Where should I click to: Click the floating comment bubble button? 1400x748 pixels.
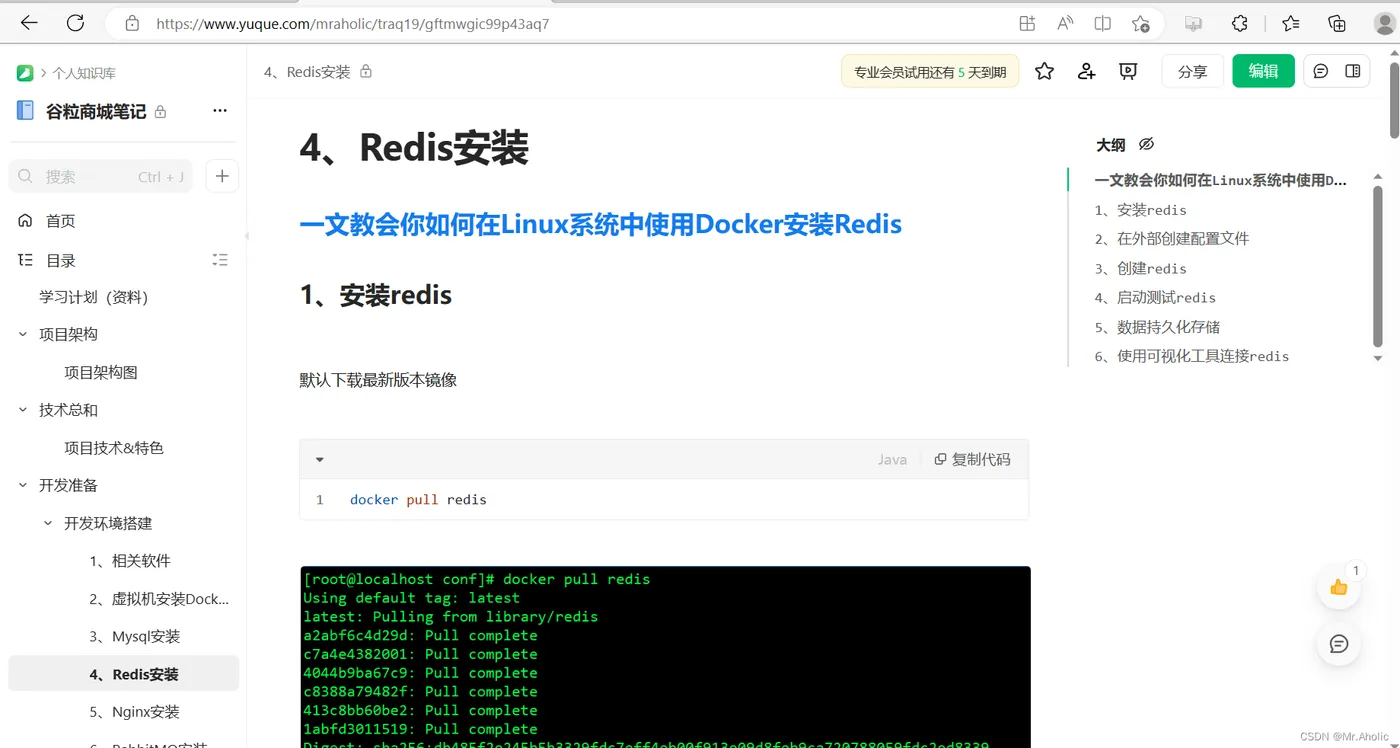click(1339, 644)
